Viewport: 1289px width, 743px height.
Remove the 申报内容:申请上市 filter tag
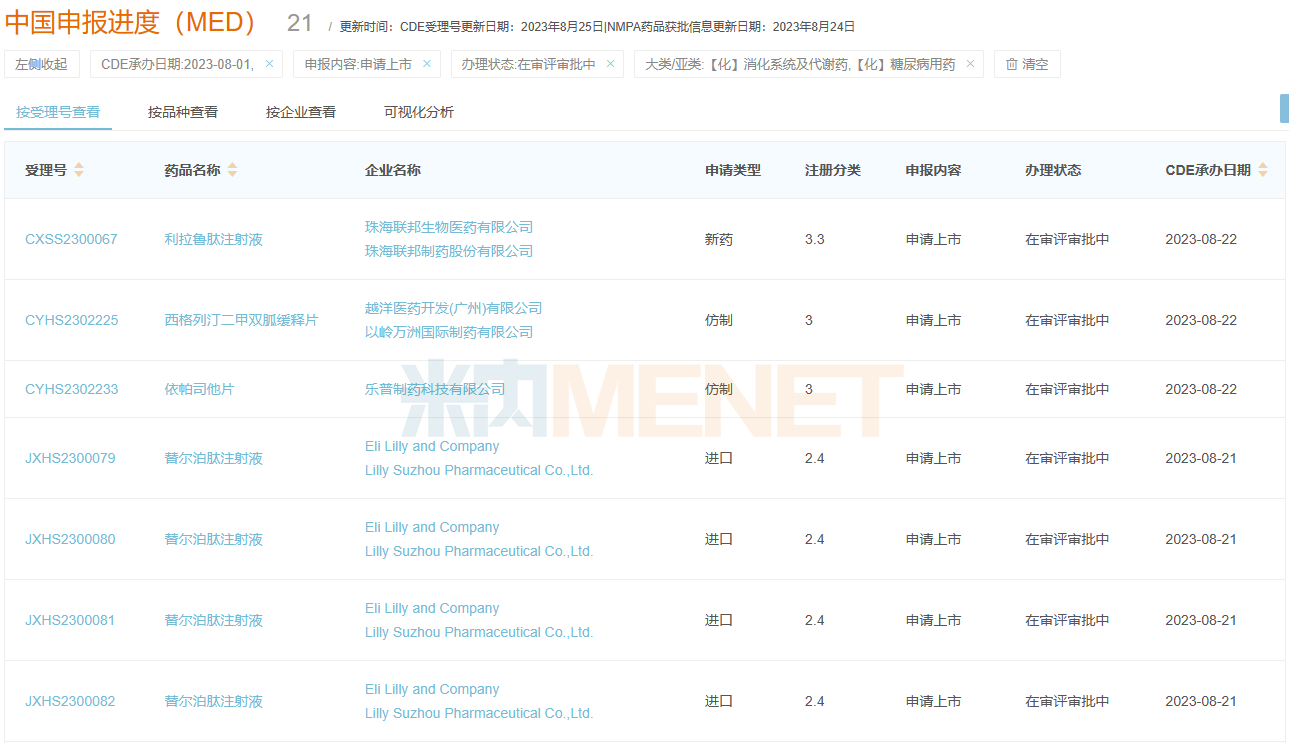(x=427, y=64)
